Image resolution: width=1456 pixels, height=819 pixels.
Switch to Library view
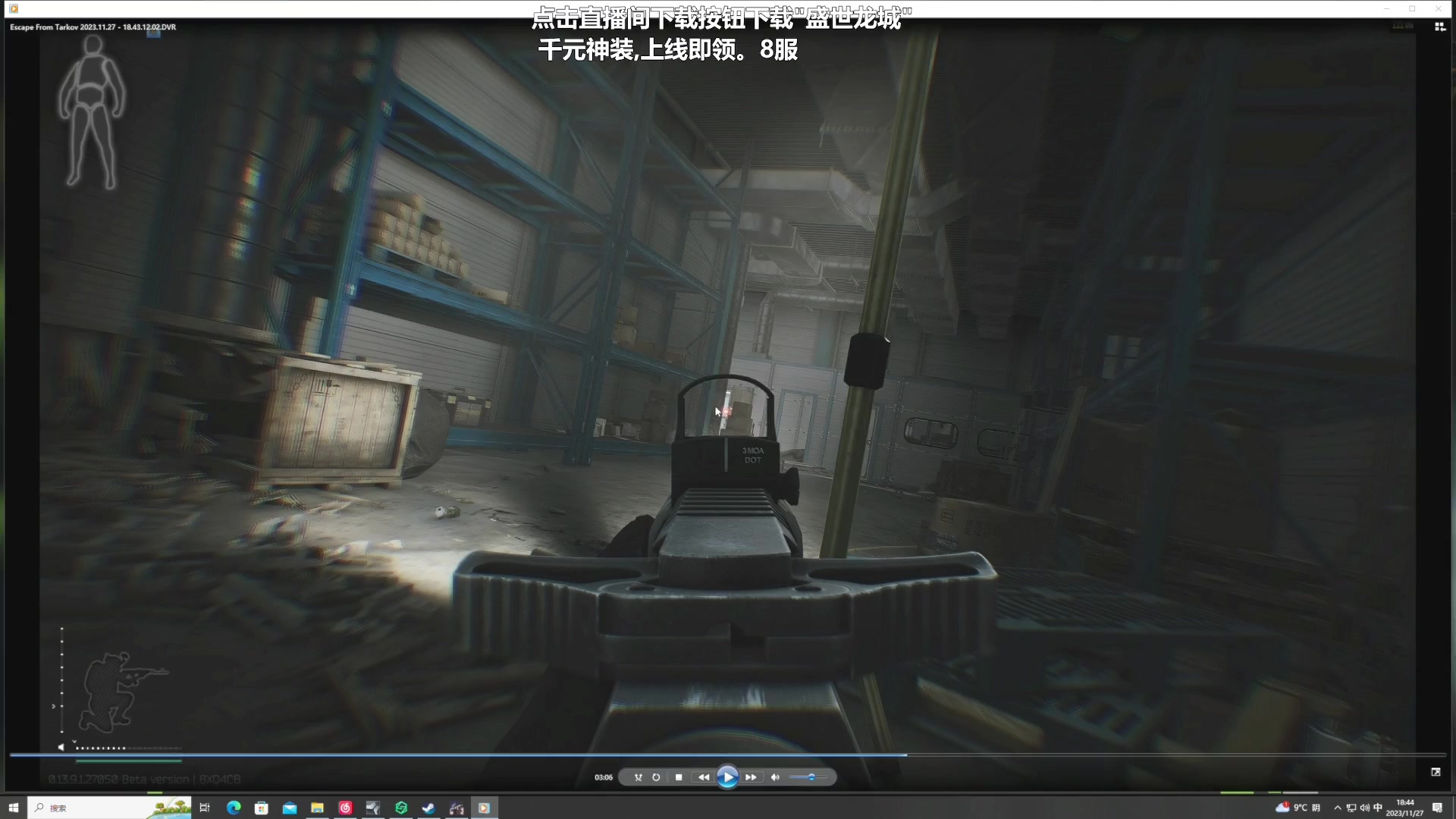[1440, 27]
